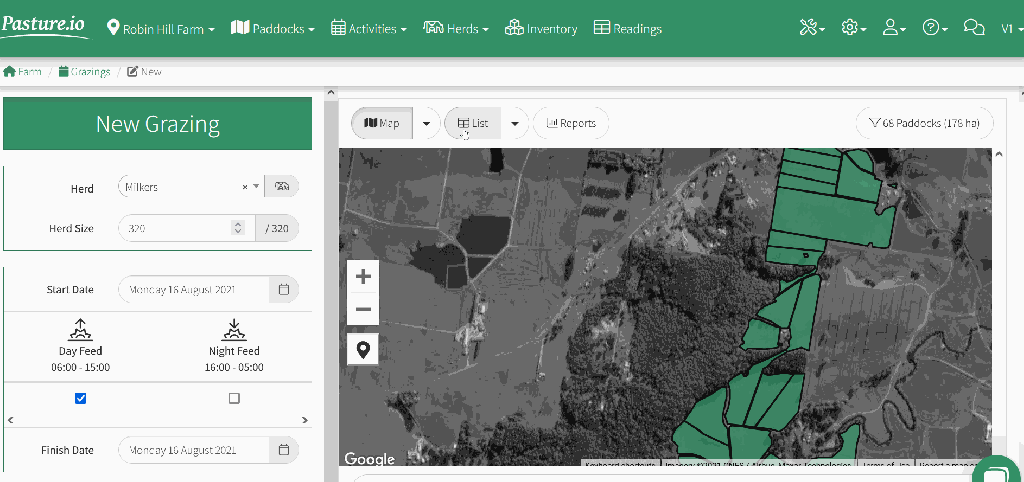The width and height of the screenshot is (1024, 482).
Task: Click the herd icon beside Milkers
Action: [x=282, y=187]
